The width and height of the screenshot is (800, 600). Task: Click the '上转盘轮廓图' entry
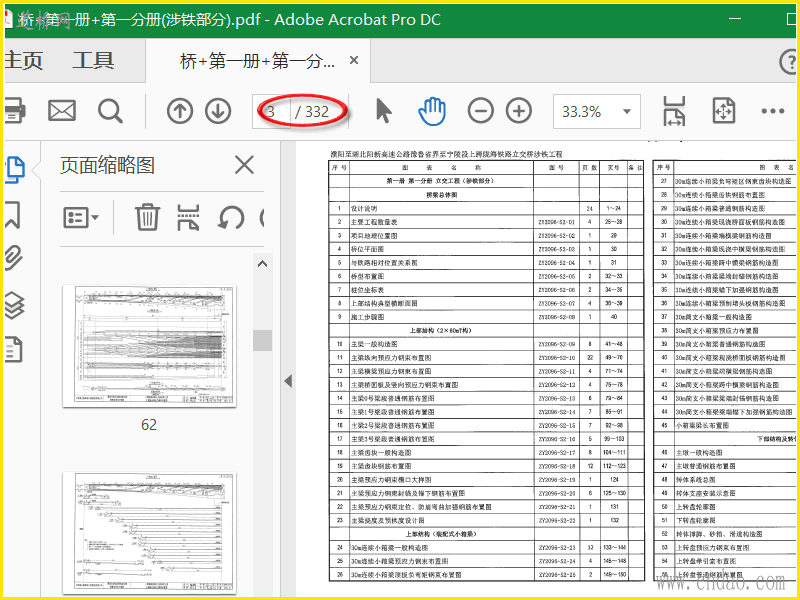[x=696, y=507]
